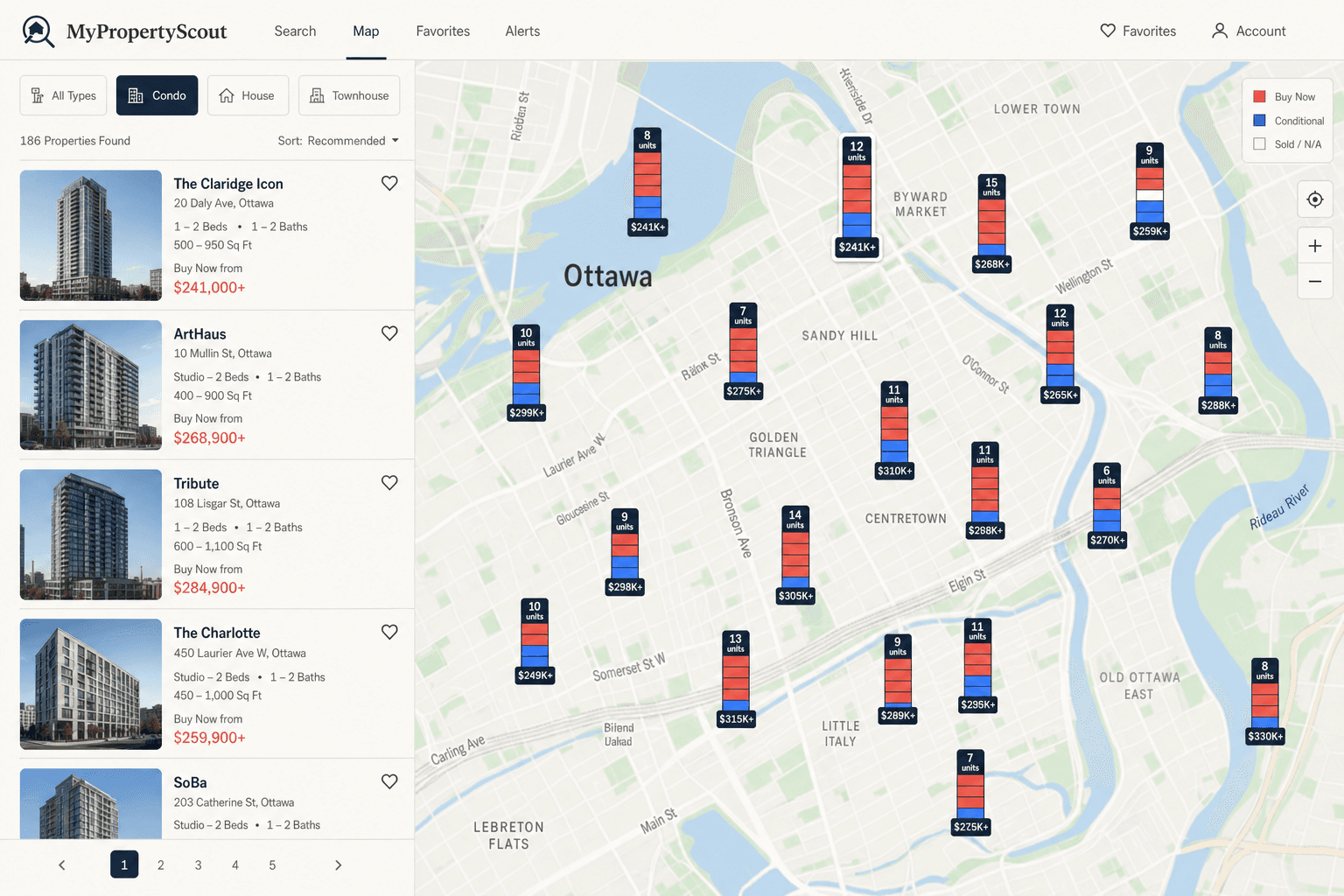The image size is (1344, 896).
Task: Select the 11 units $310K+ marker
Action: (894, 430)
